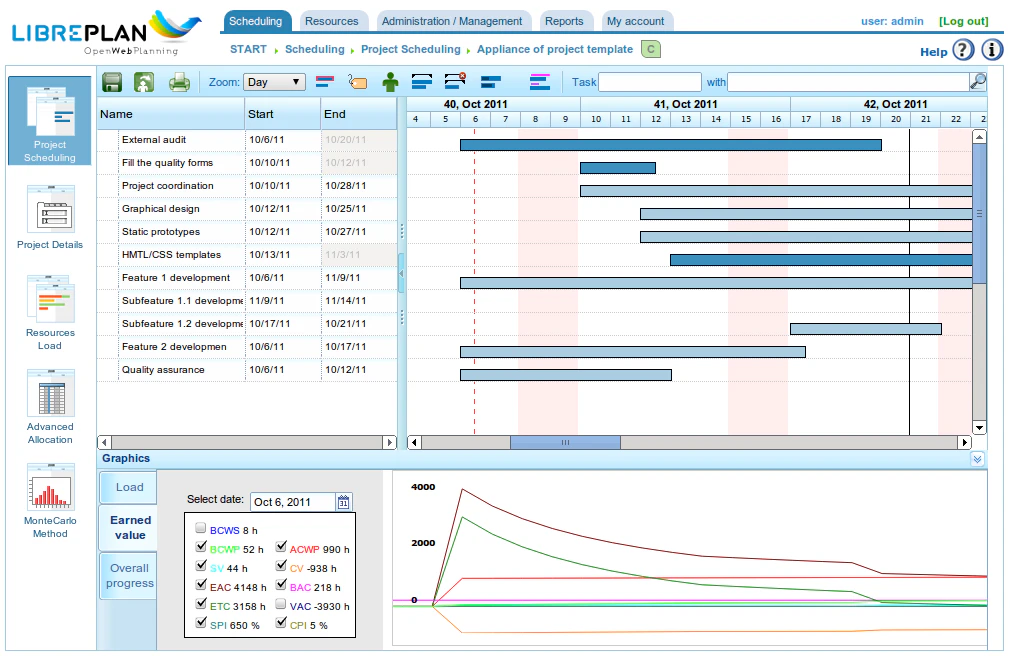Screen dimensions: 1010x656
Task: Click the green floppy-disk save icon
Action: pyautogui.click(x=112, y=82)
